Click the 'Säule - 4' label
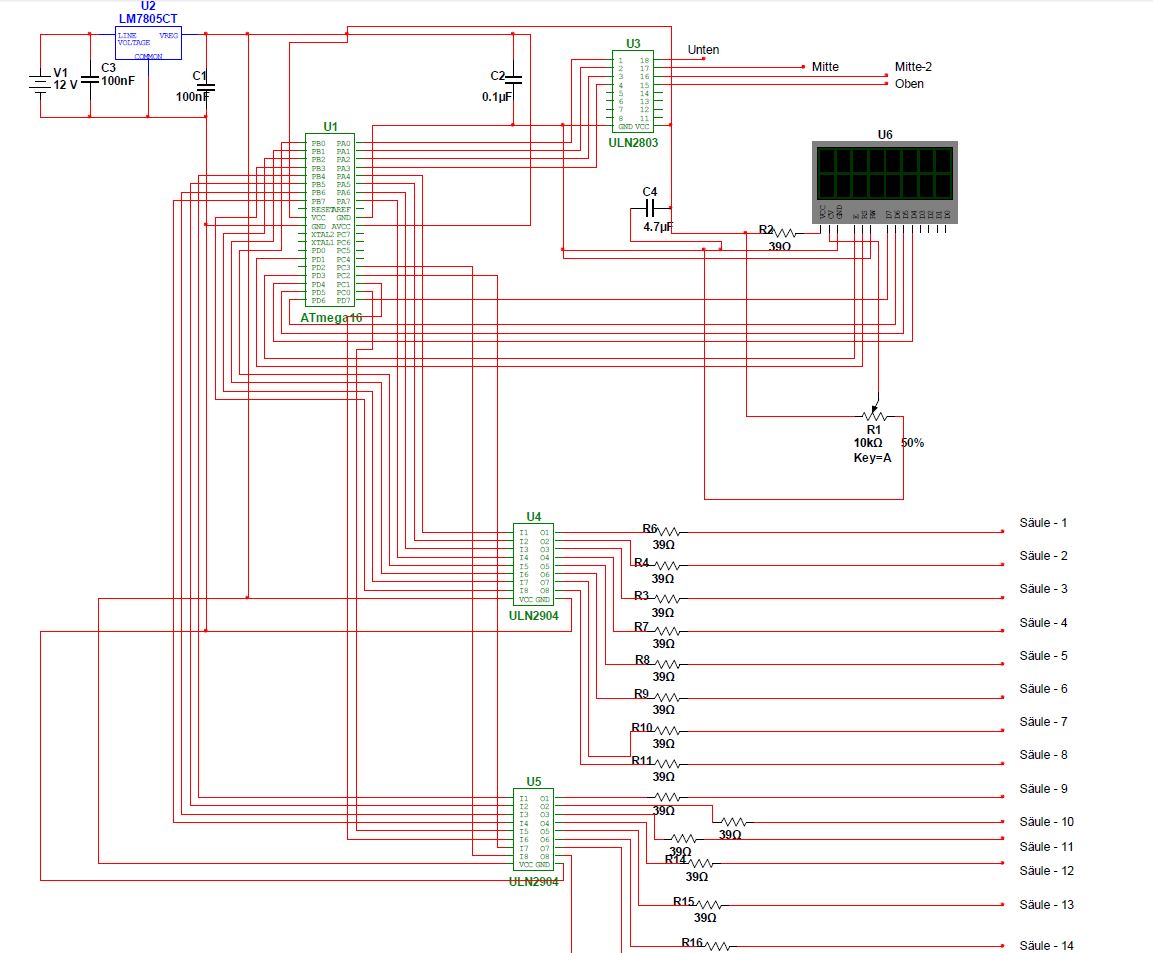This screenshot has width=1153, height=953. click(1043, 623)
